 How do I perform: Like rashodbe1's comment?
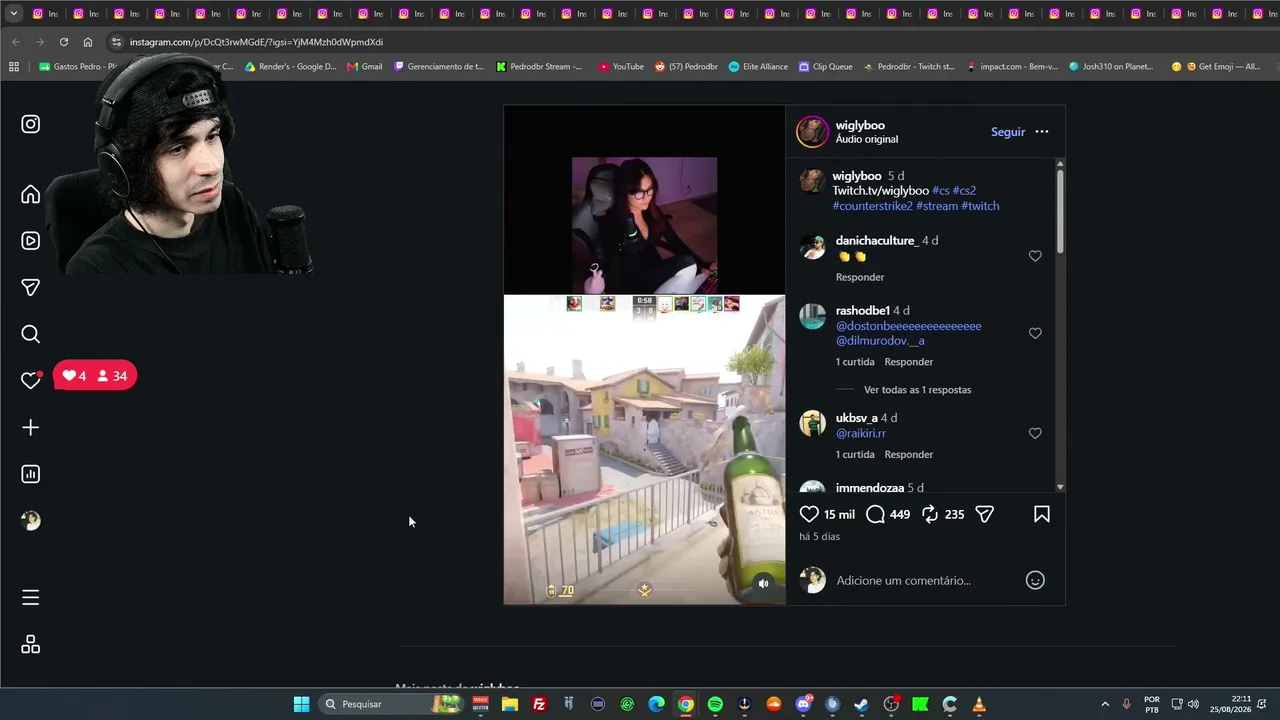[x=1035, y=333]
